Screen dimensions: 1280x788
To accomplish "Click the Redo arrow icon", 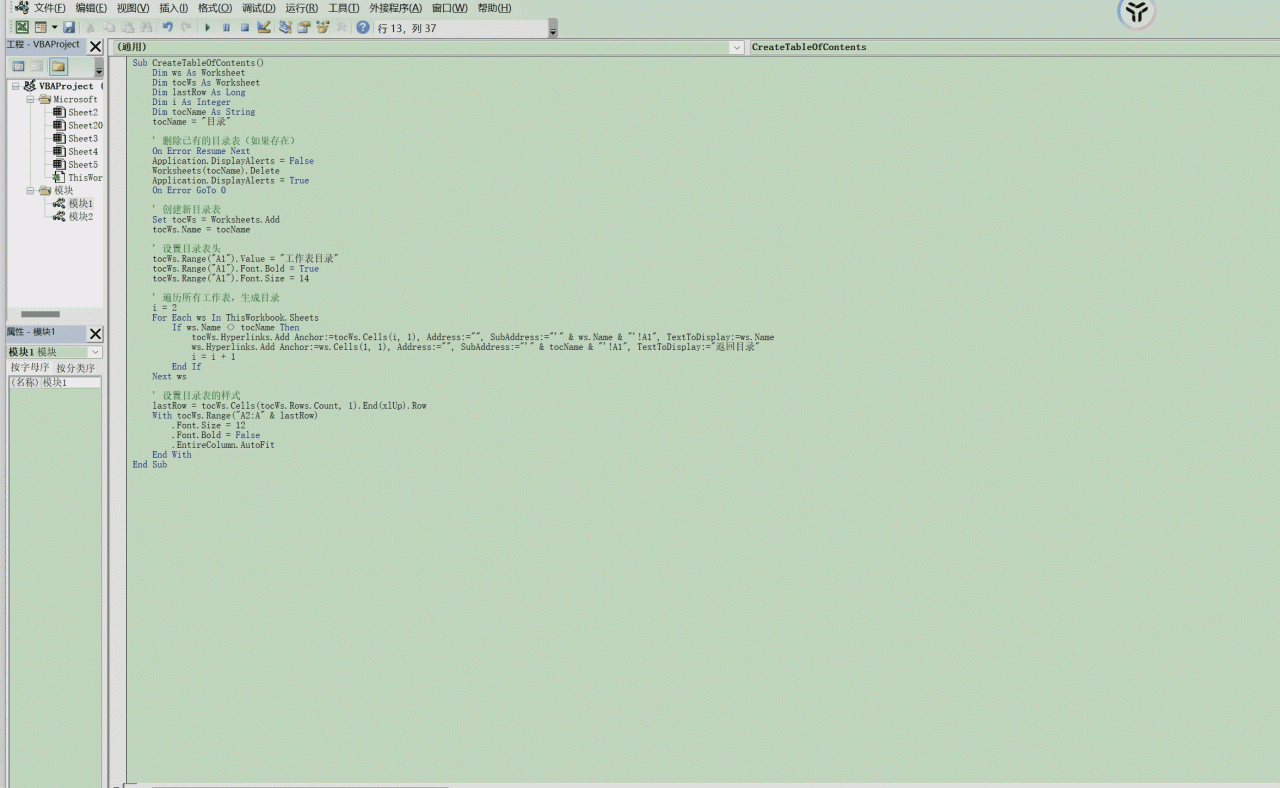I will coord(186,28).
